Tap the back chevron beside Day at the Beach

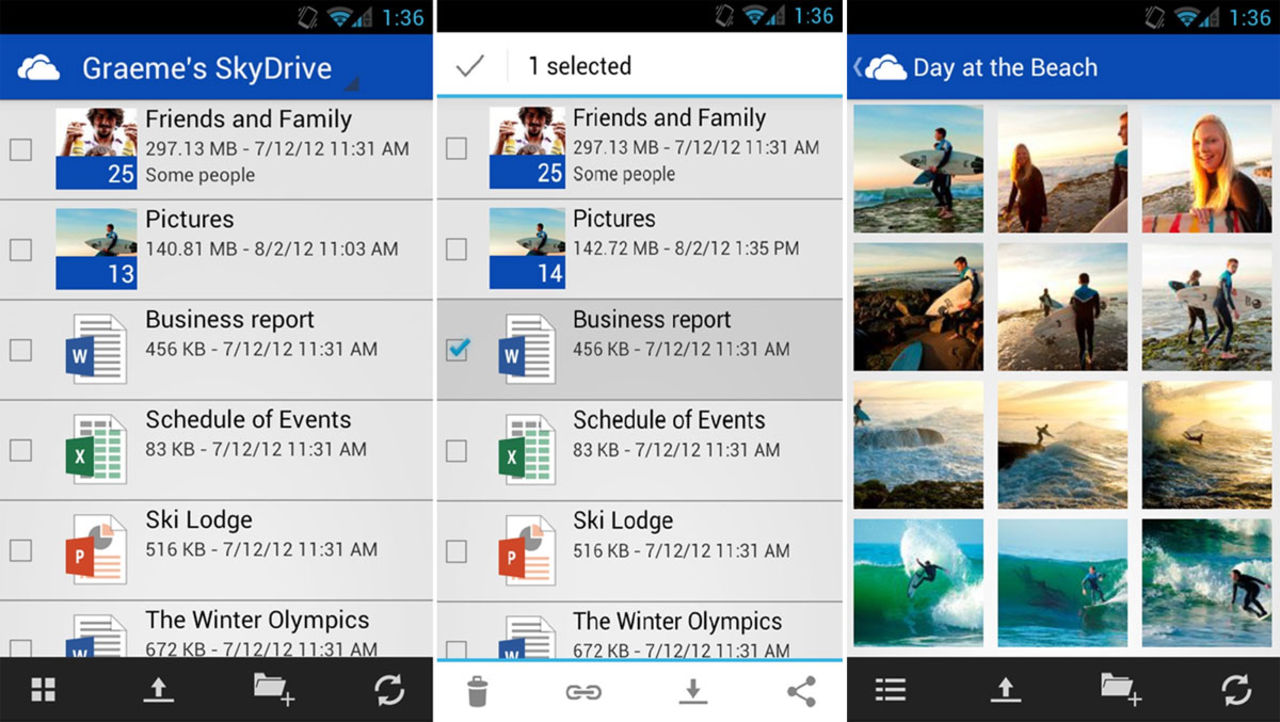tap(859, 66)
